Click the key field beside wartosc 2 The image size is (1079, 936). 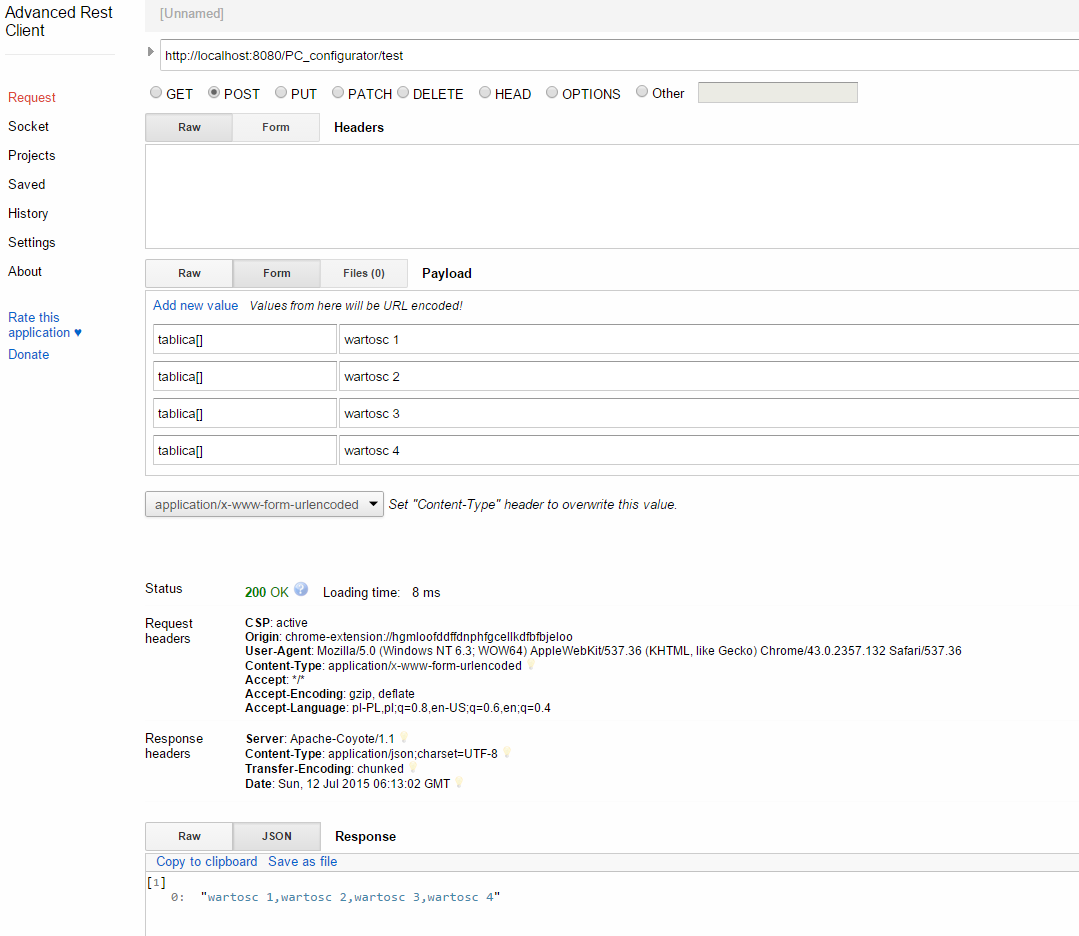(244, 376)
